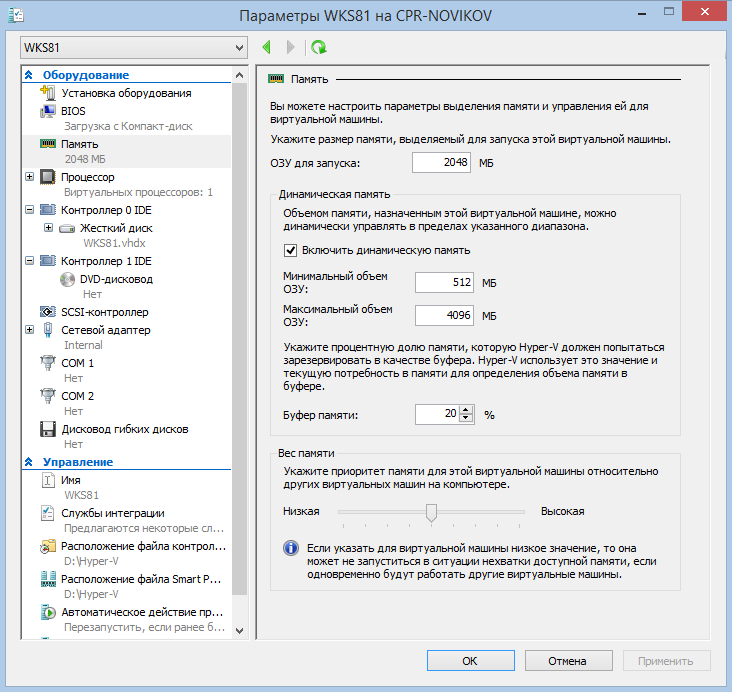
Task: Click the Вес памяти priority slider handle
Action: (431, 512)
